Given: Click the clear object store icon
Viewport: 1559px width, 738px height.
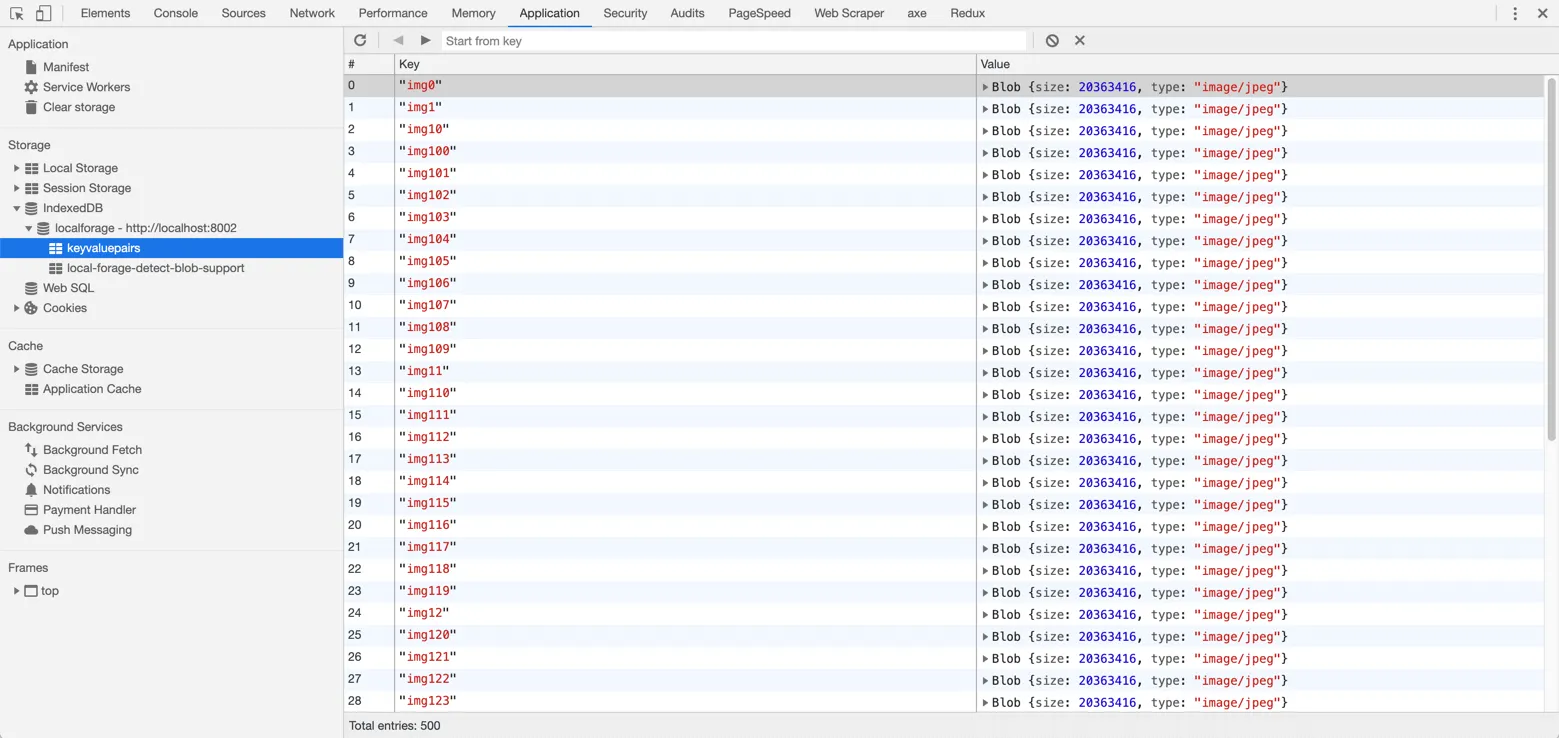Looking at the screenshot, I should click(1052, 41).
